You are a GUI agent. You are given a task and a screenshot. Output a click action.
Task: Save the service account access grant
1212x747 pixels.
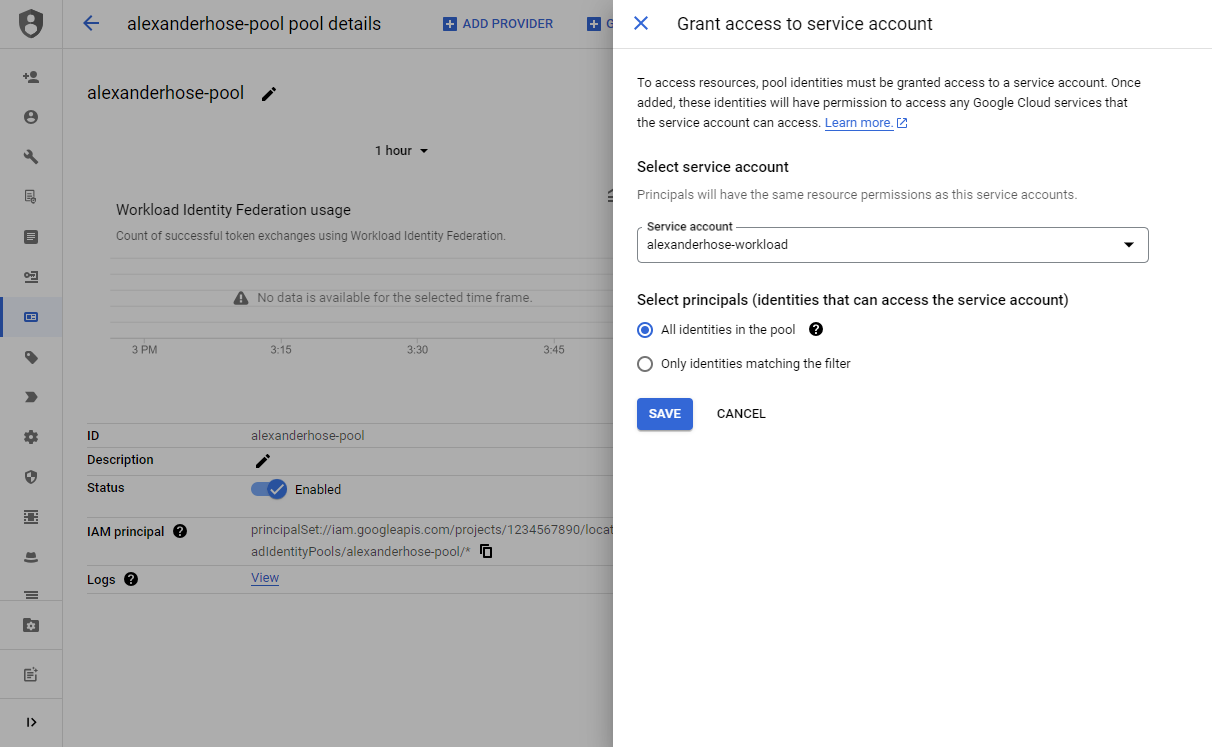(x=664, y=413)
